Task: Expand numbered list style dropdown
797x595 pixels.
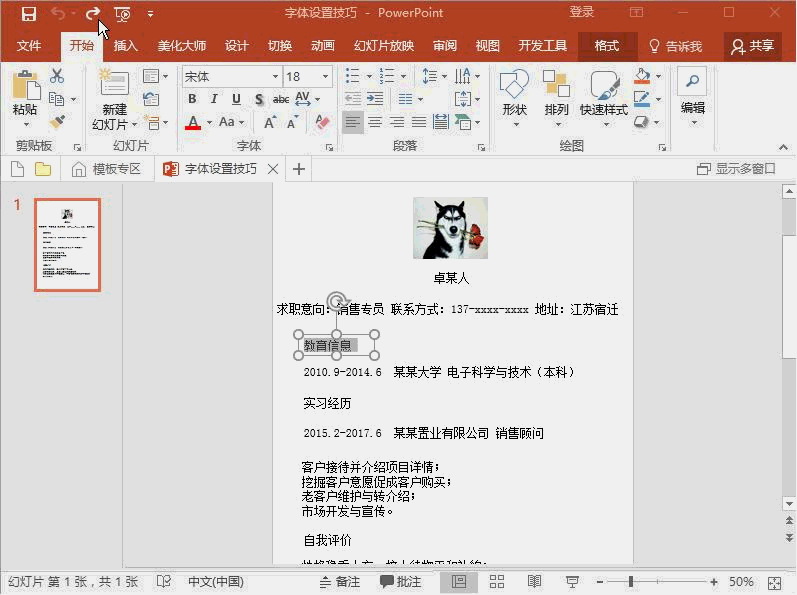Action: pos(403,77)
